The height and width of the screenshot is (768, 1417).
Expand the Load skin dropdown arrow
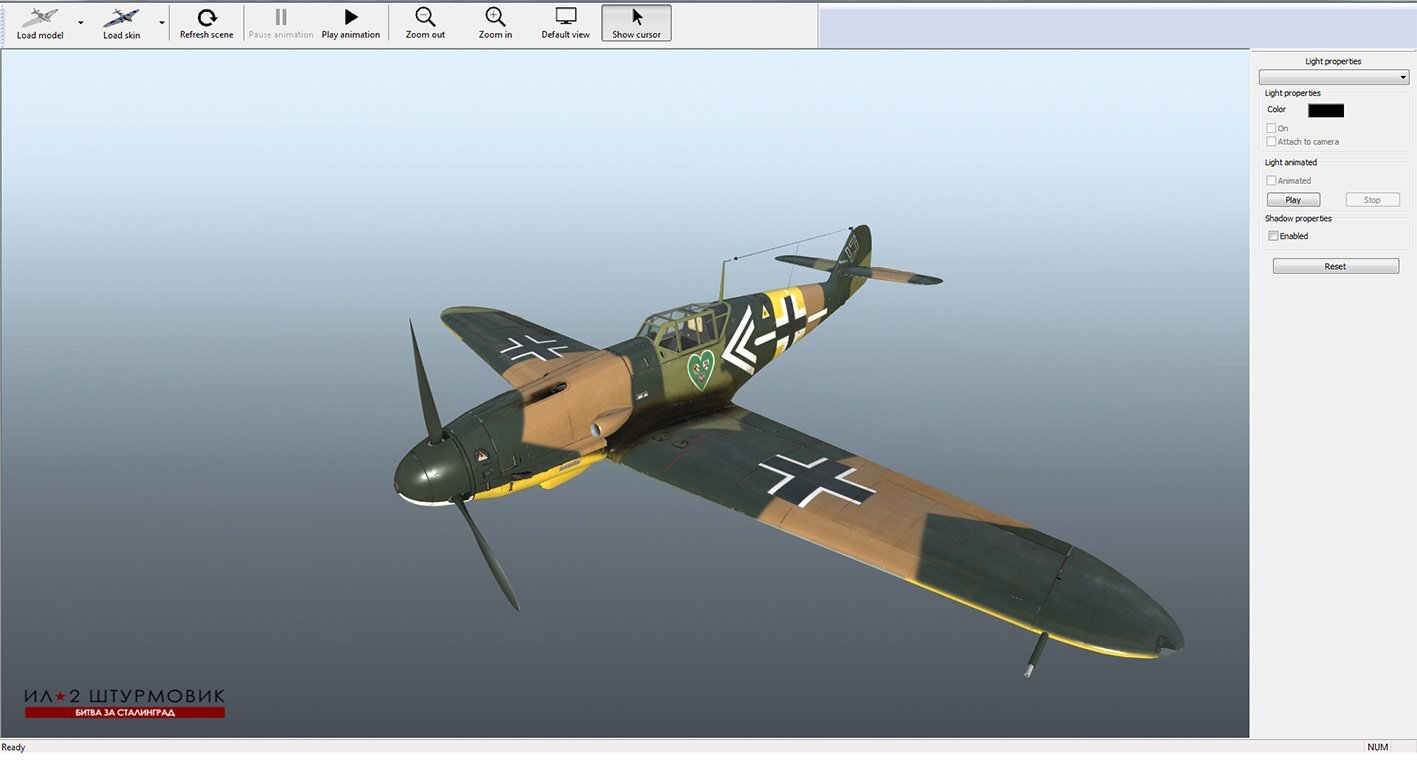pyautogui.click(x=162, y=22)
